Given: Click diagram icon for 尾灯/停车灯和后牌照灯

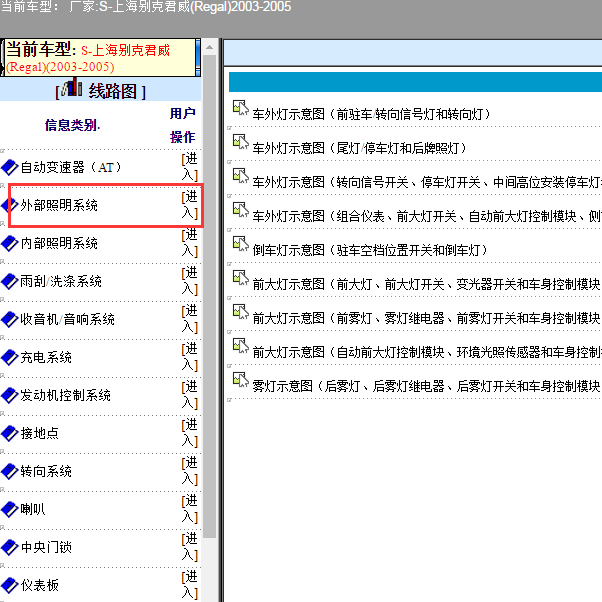Looking at the screenshot, I should 241,142.
